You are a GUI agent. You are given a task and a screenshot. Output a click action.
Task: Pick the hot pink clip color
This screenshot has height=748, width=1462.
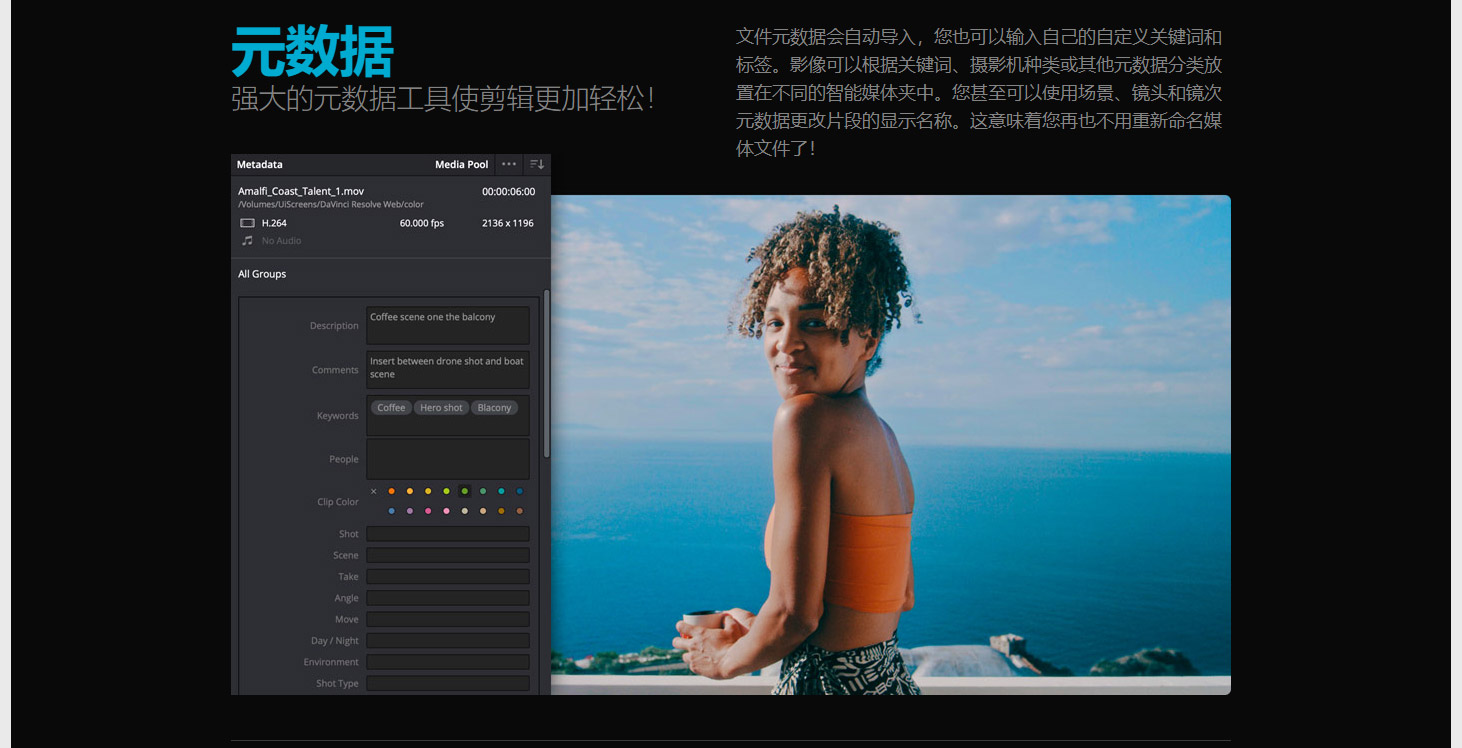click(428, 511)
